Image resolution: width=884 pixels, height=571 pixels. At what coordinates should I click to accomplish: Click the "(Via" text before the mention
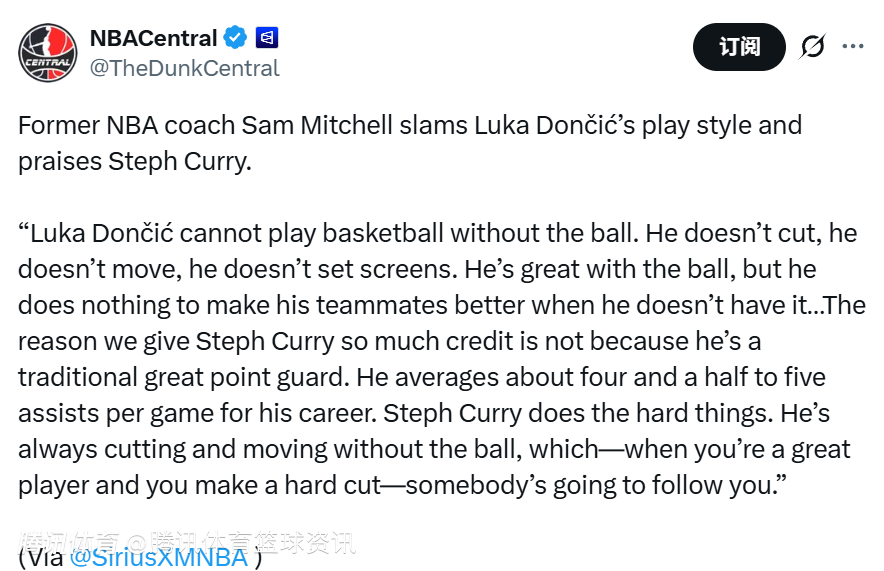(40, 557)
